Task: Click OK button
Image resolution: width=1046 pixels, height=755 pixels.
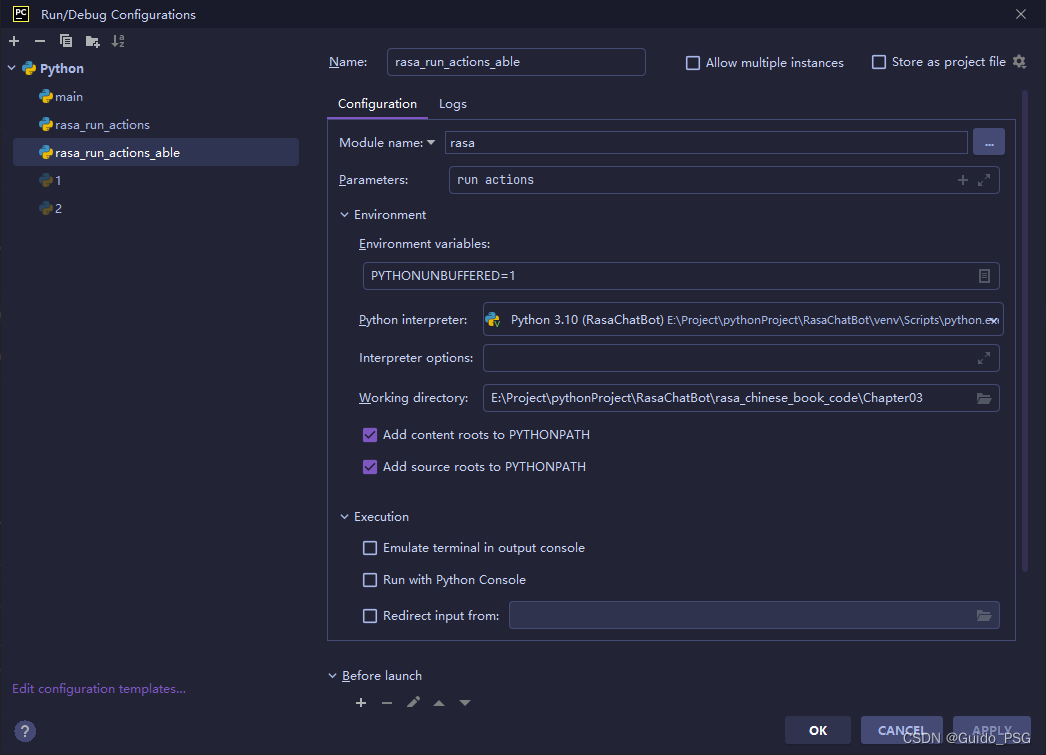Action: coord(818,730)
